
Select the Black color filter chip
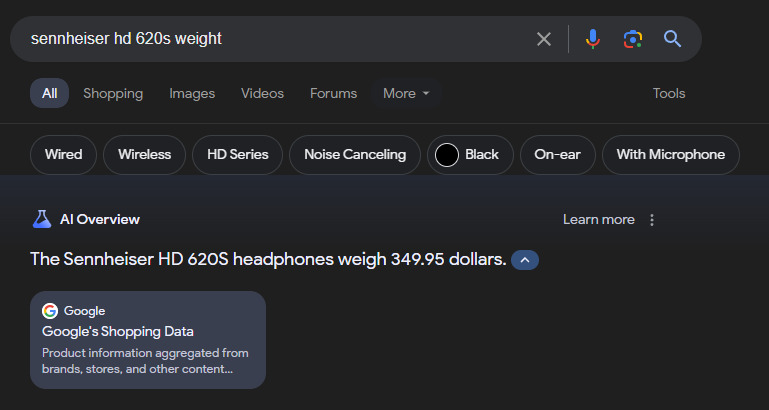click(470, 155)
